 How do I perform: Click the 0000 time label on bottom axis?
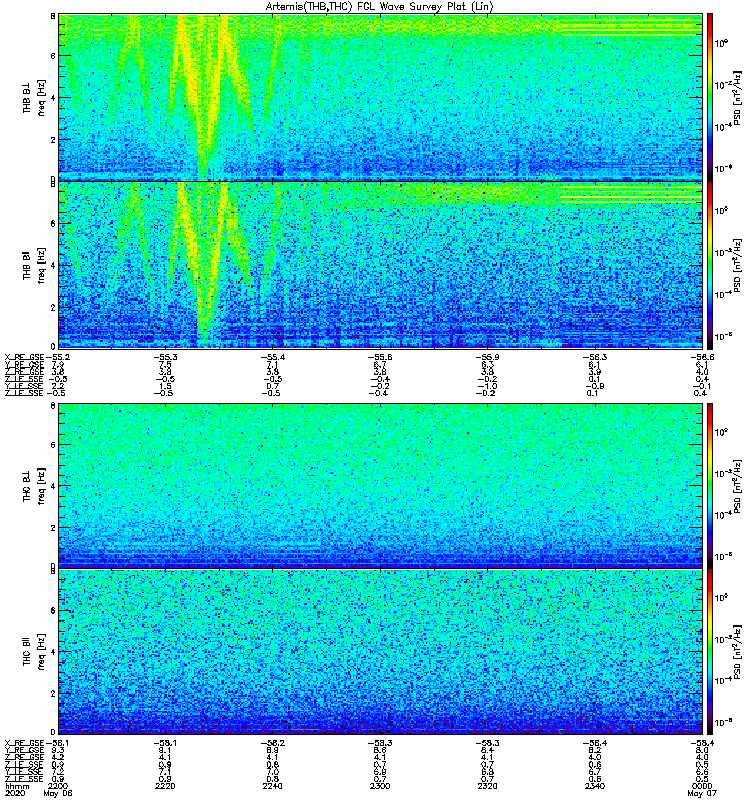[702, 786]
